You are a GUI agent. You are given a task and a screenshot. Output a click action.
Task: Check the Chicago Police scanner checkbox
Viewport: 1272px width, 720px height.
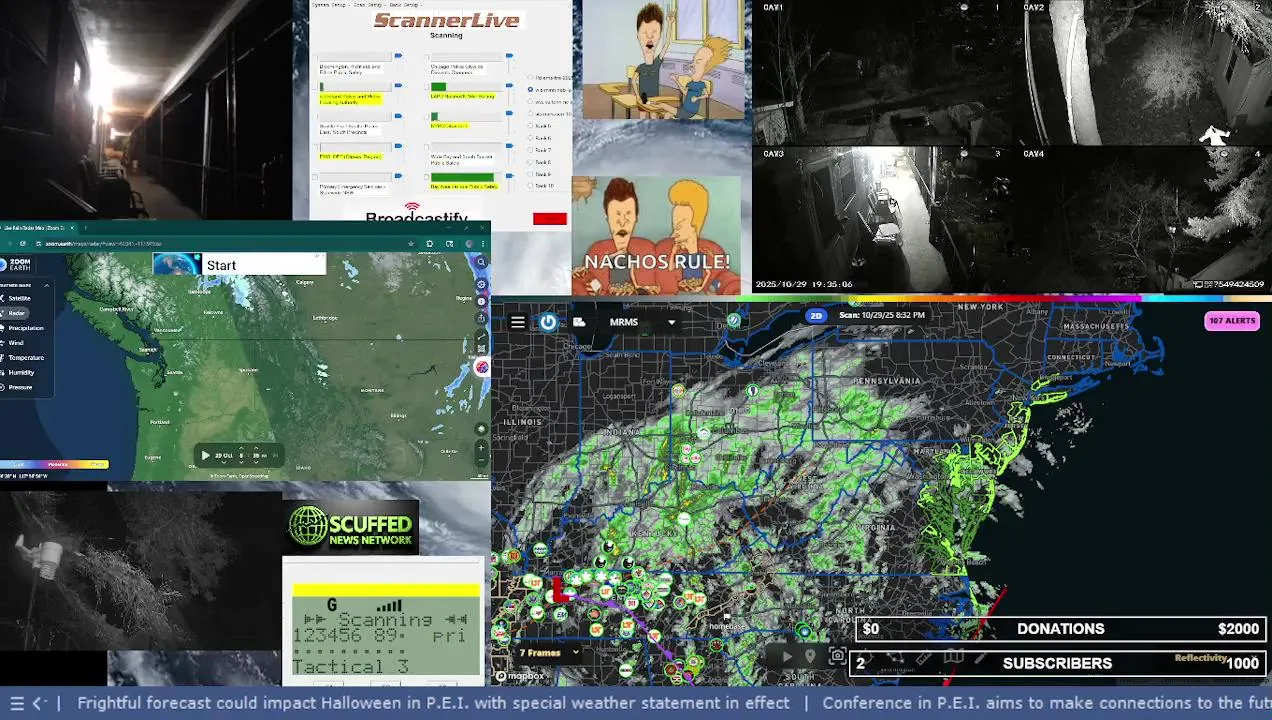(427, 57)
